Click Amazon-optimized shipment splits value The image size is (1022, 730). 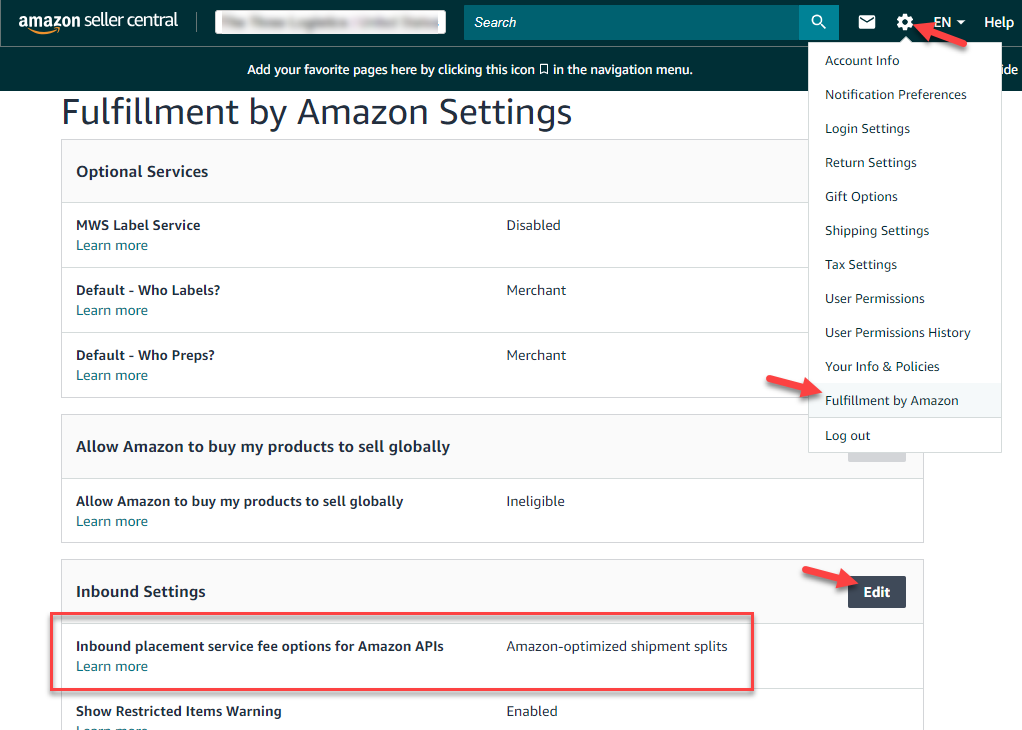tap(617, 646)
